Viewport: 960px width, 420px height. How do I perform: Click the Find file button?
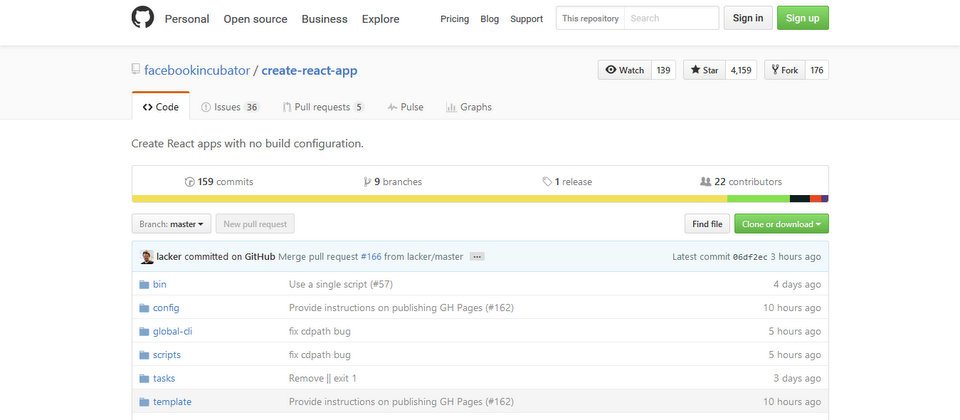pos(707,224)
